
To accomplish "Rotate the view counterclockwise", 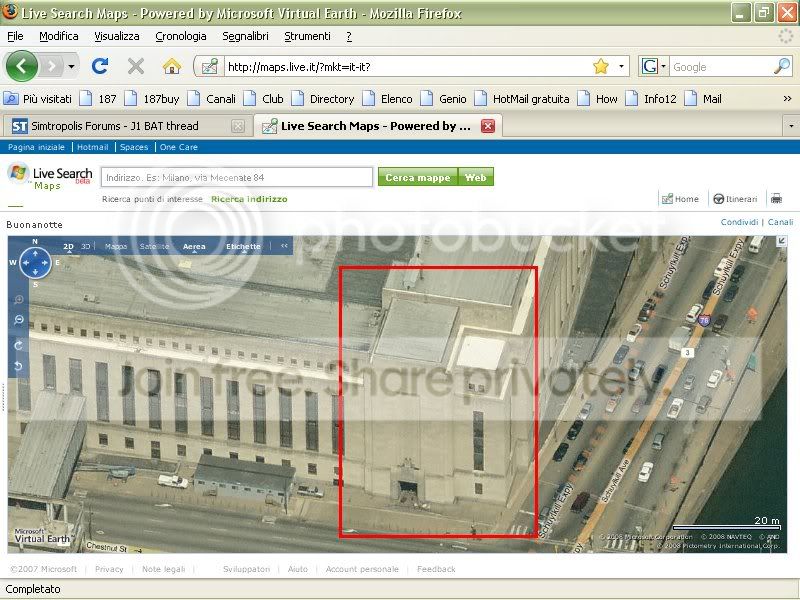I will point(18,366).
